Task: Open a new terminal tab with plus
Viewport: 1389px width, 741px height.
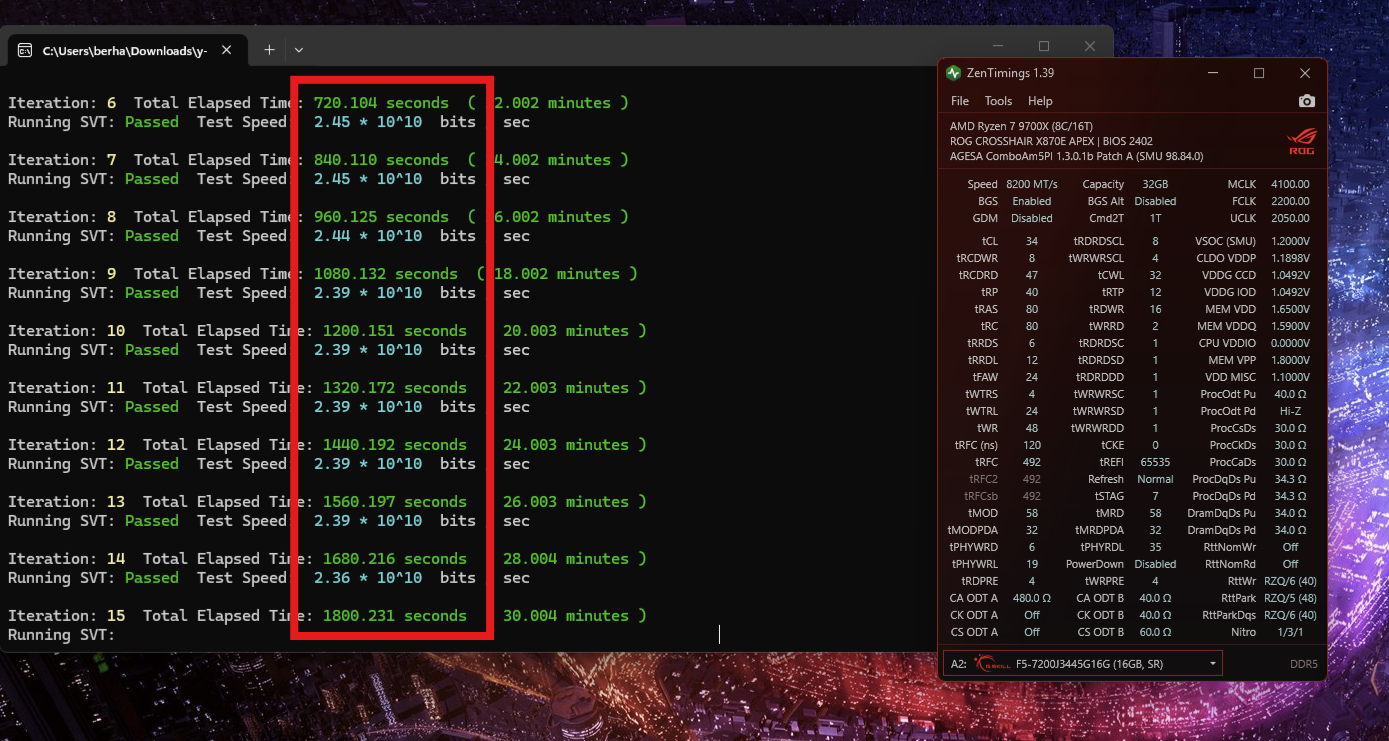Action: click(x=269, y=49)
